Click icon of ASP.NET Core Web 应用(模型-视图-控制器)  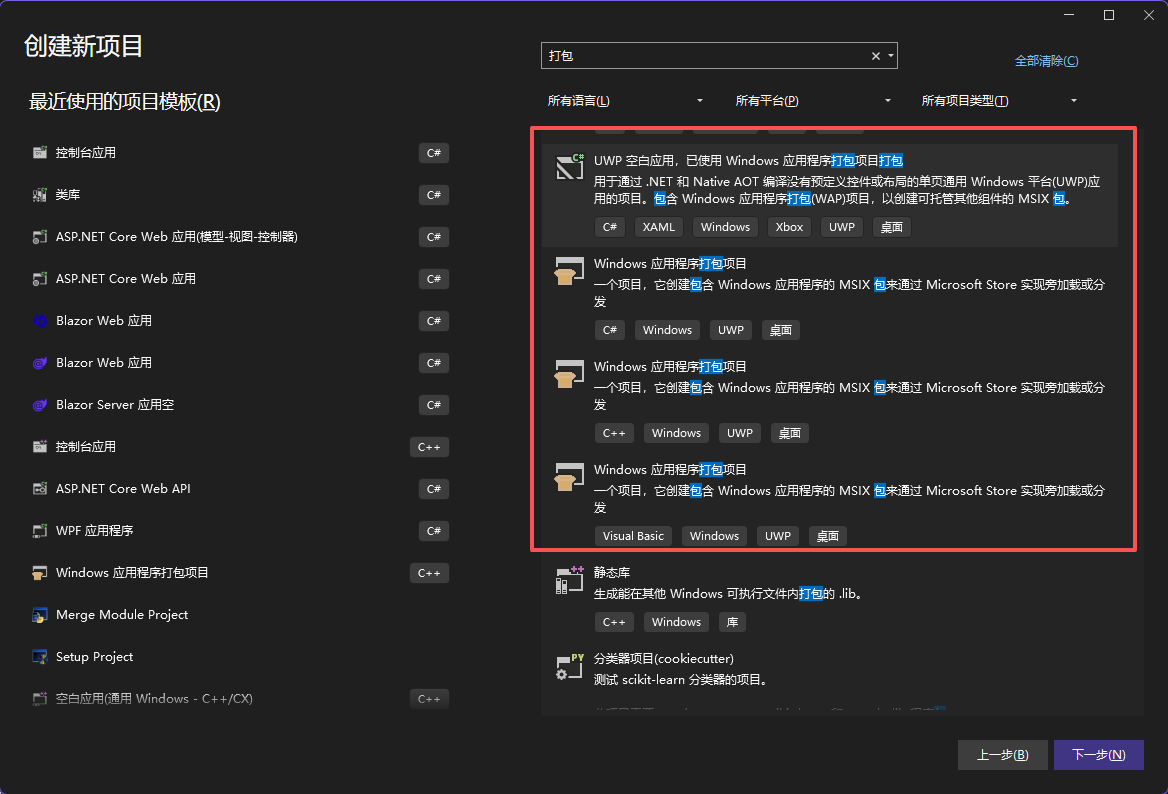coord(39,237)
